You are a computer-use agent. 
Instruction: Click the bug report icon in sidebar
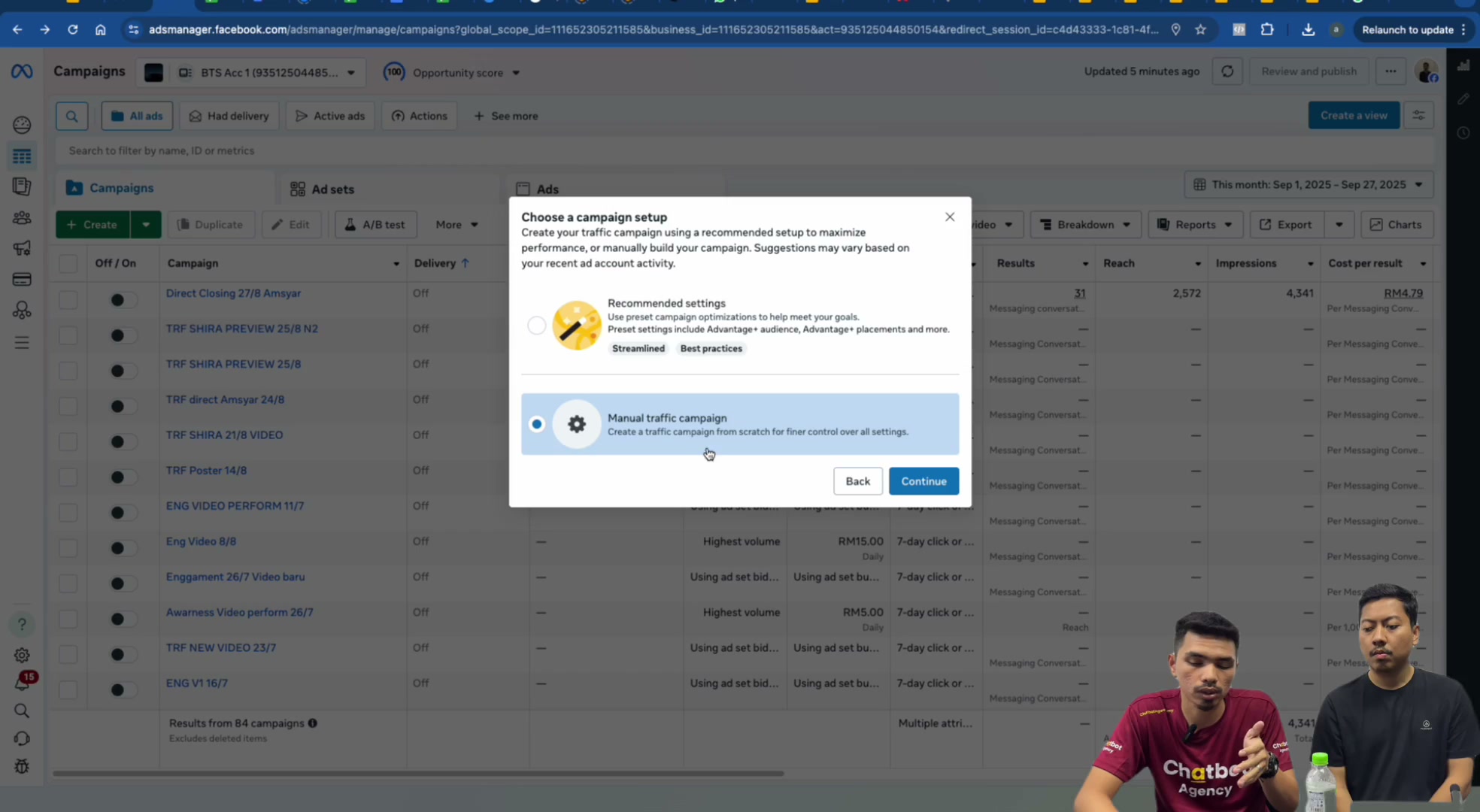[x=22, y=767]
